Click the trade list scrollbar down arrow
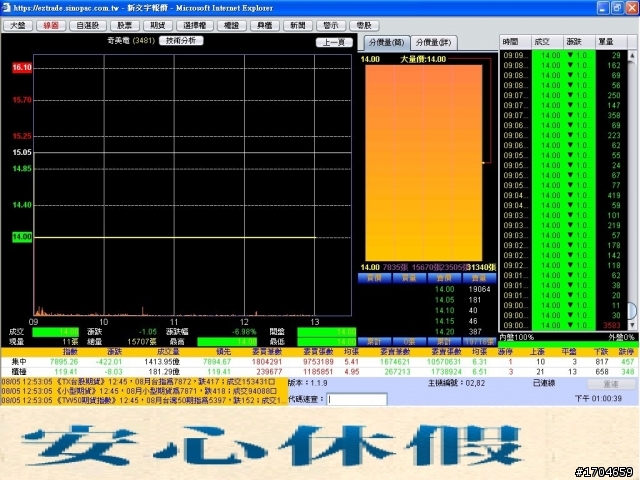The height and width of the screenshot is (480, 640). tap(632, 325)
